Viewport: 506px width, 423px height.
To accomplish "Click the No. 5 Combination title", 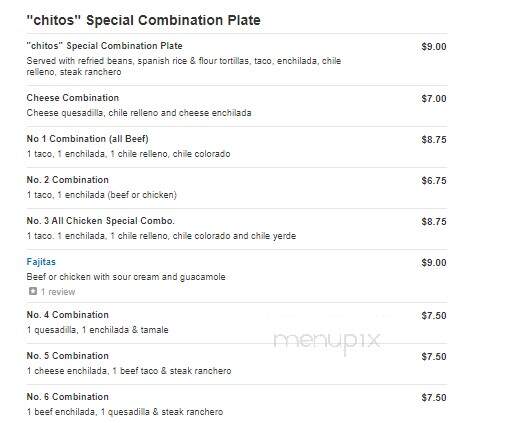I will (x=67, y=356).
